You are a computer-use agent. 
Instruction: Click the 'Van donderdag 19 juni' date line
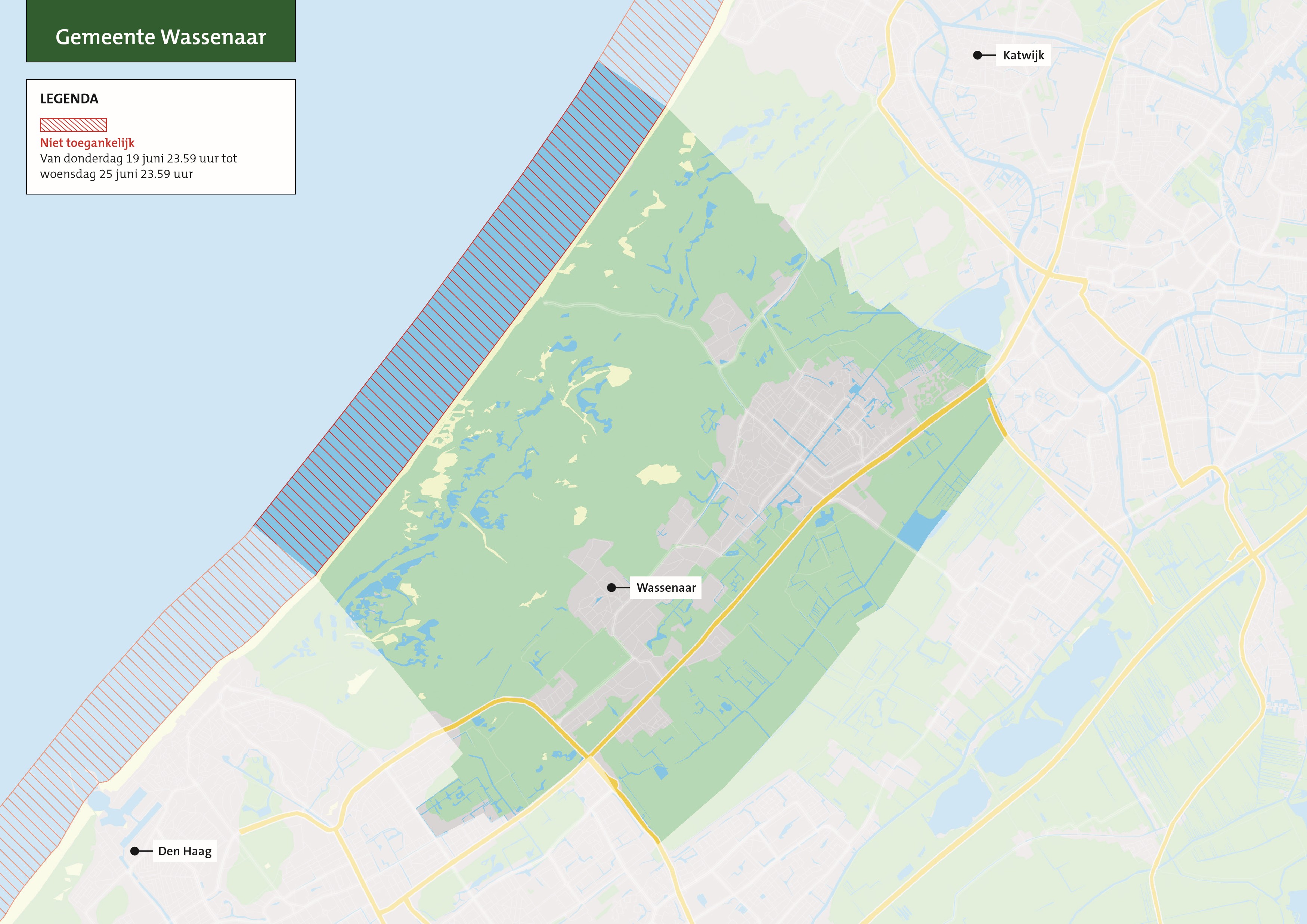pos(138,158)
